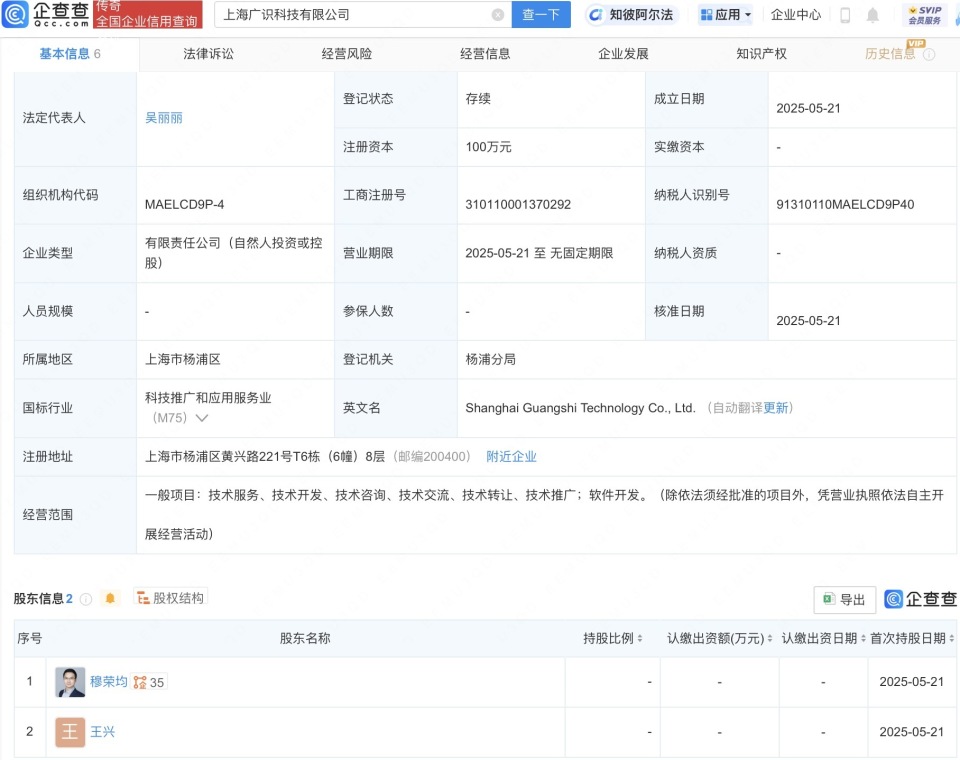Click the Qichacha logo icon
The width and height of the screenshot is (960, 760).
tap(15, 15)
